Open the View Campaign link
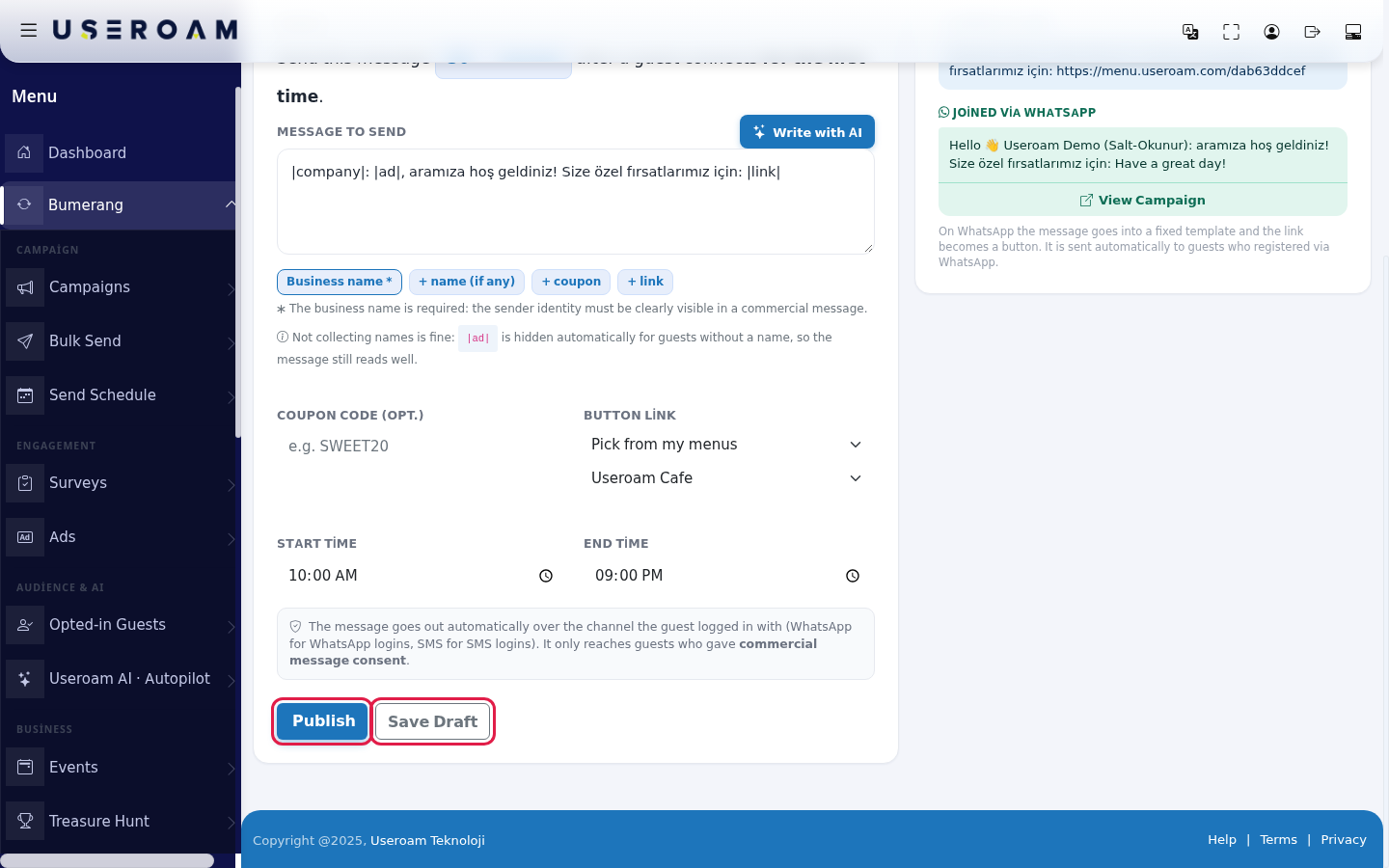 pos(1143,201)
